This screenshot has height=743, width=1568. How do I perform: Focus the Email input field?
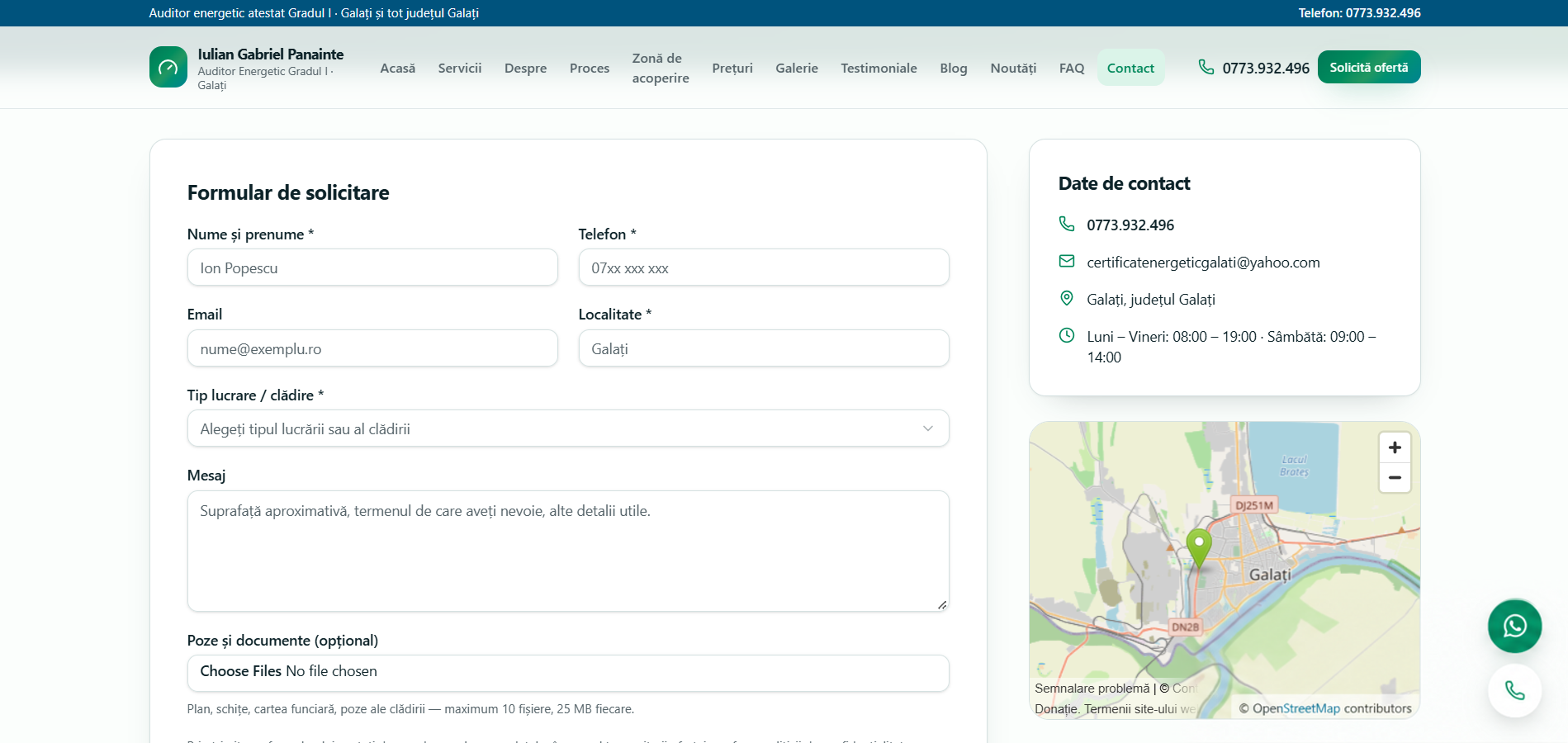click(x=372, y=348)
